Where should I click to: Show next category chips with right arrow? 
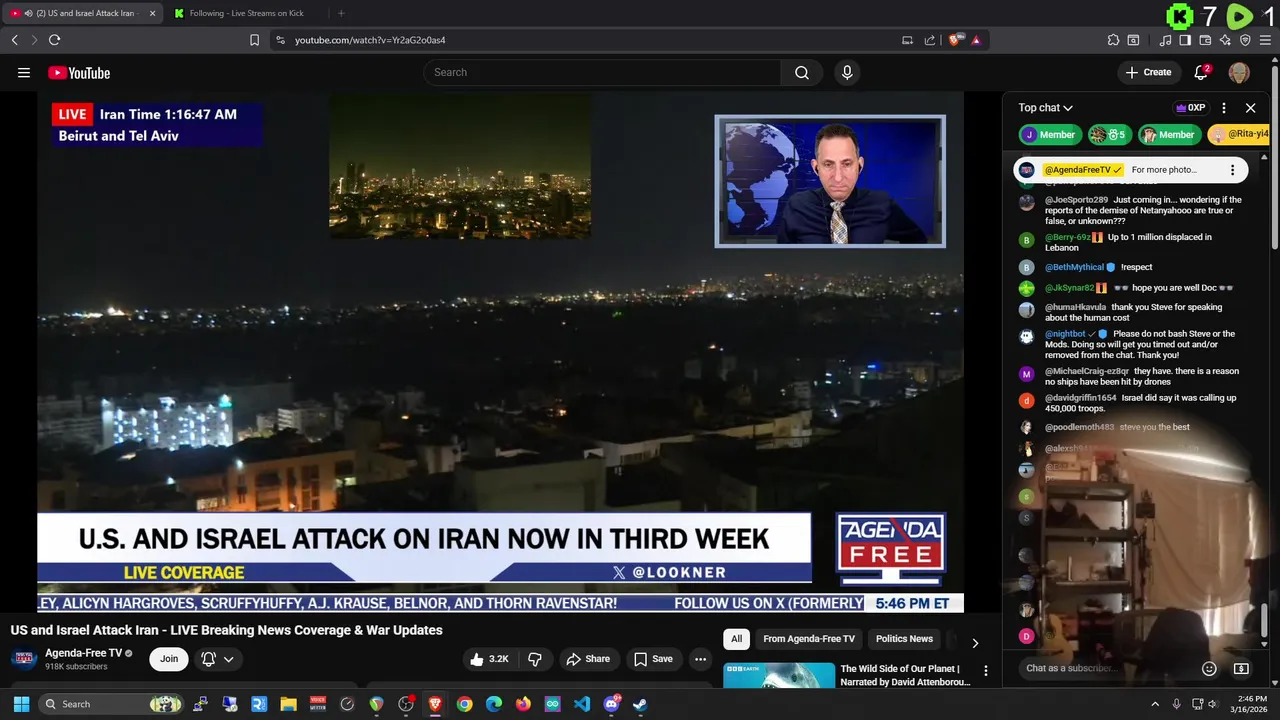[x=975, y=643]
